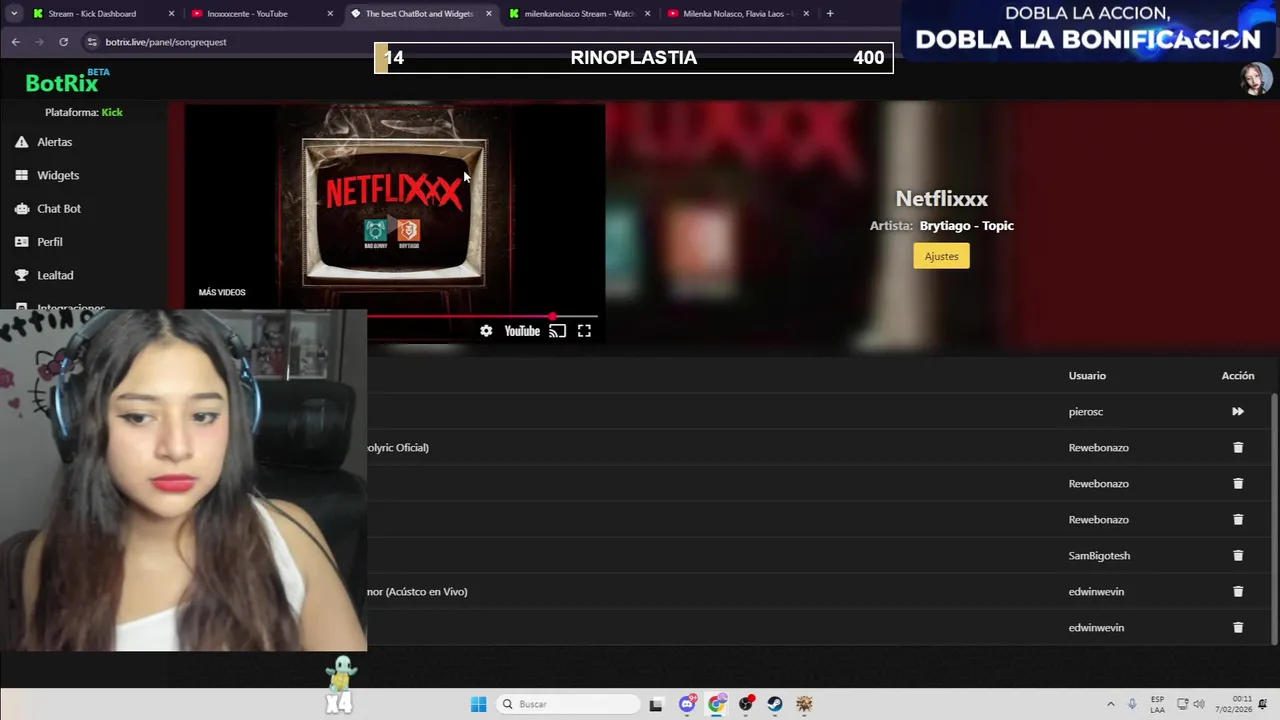Click the Usuario column header
The image size is (1280, 720).
1087,376
